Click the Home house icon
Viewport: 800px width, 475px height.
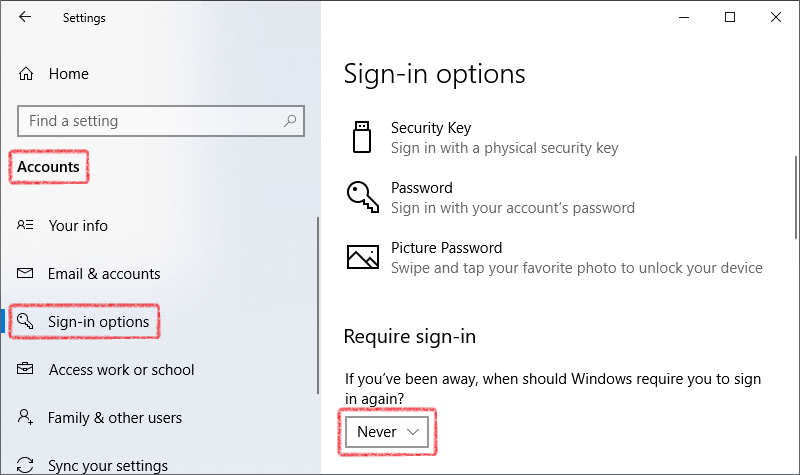[26, 74]
